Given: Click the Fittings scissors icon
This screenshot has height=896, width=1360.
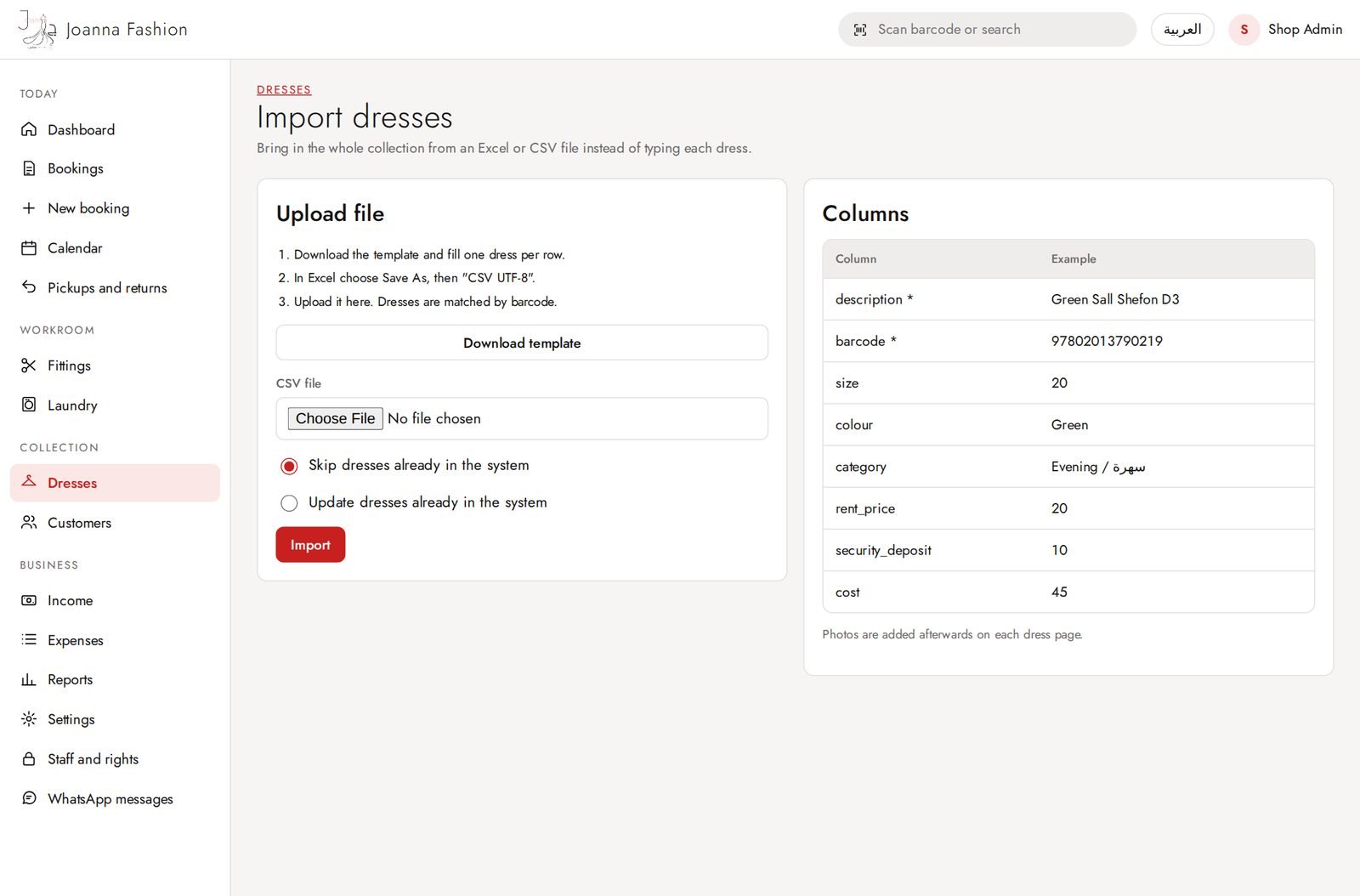Looking at the screenshot, I should [x=29, y=366].
